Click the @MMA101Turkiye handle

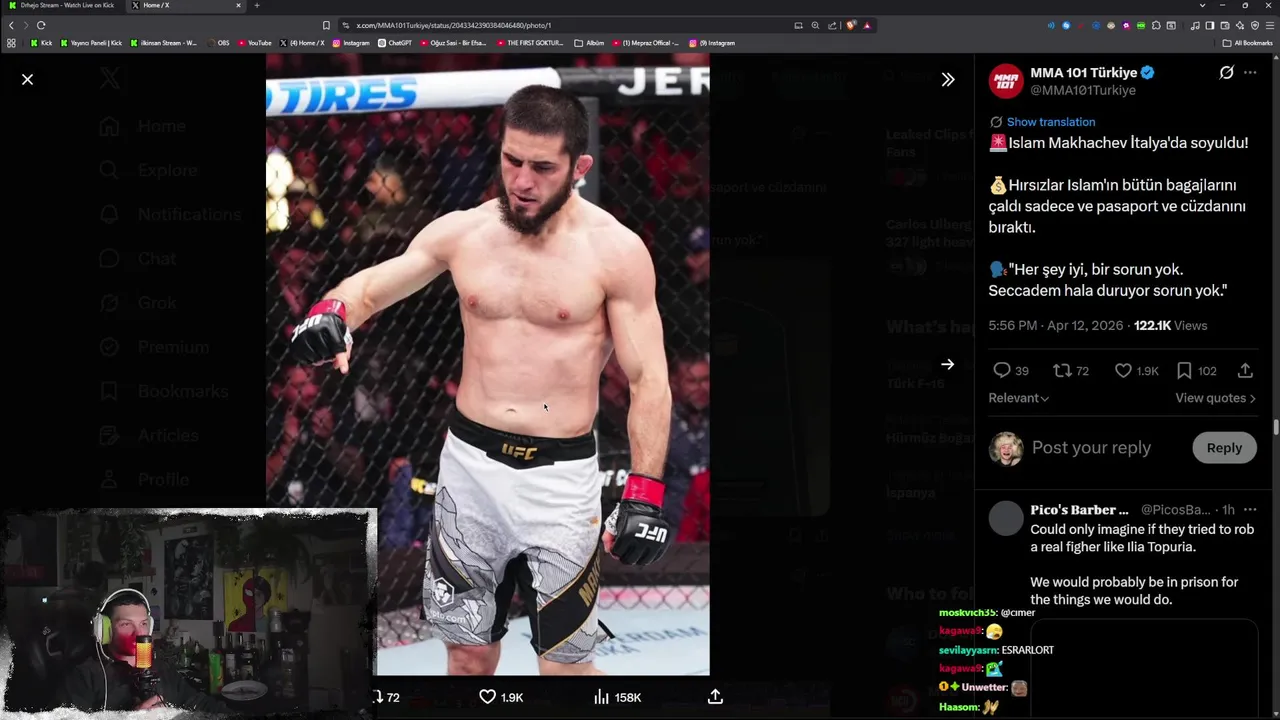tap(1083, 90)
